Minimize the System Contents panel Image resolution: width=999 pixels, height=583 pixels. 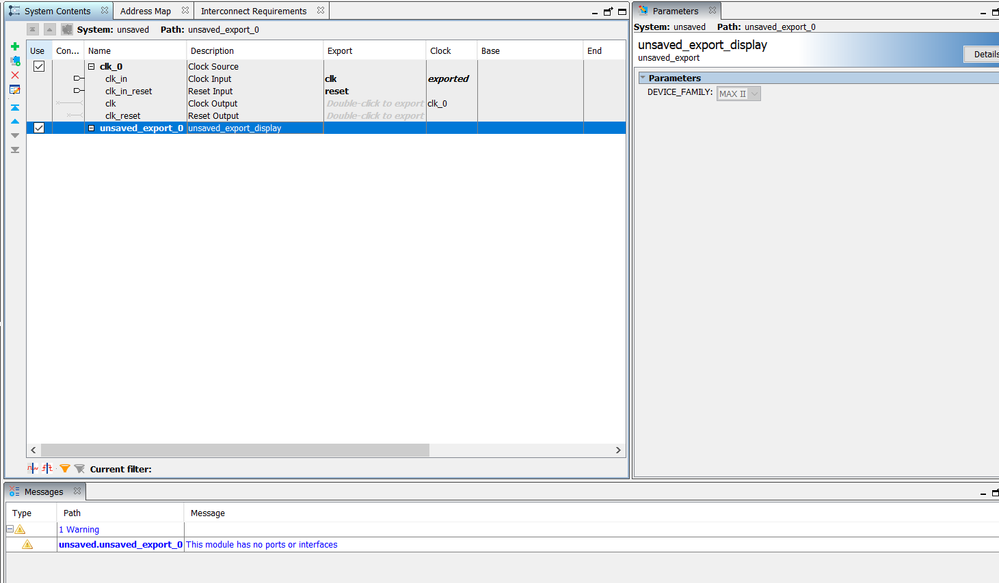[x=594, y=12]
